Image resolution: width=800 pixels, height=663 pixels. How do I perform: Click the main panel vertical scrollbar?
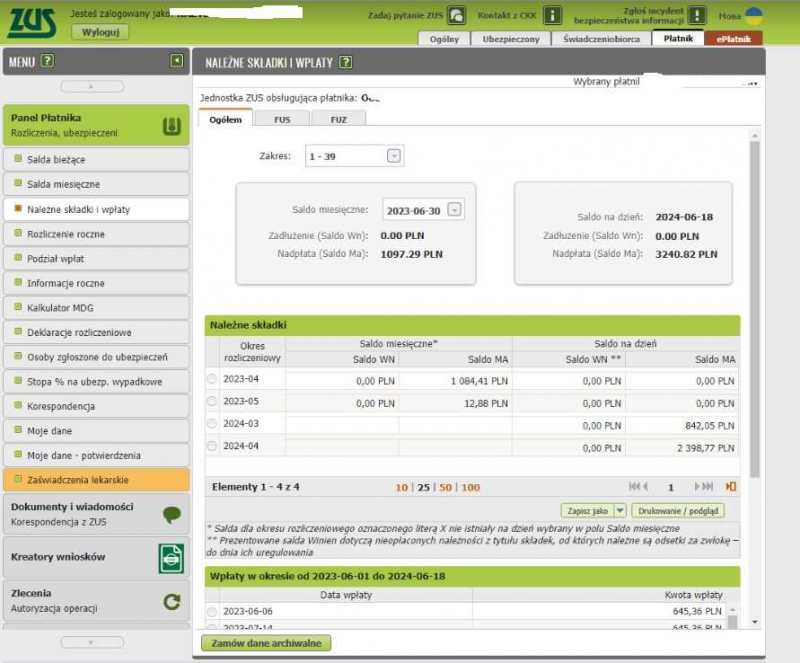coord(755,300)
